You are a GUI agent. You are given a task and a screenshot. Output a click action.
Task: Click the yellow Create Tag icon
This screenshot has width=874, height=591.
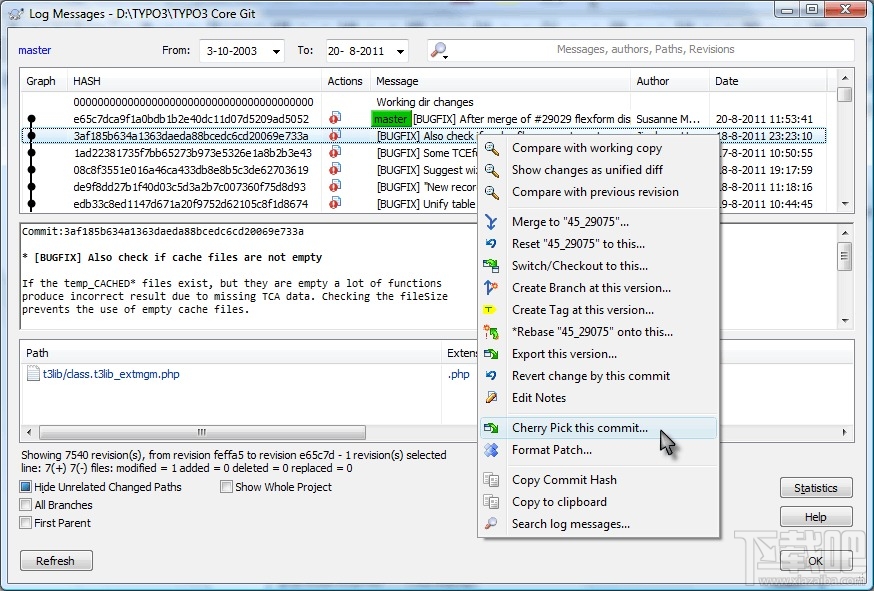[x=491, y=310]
